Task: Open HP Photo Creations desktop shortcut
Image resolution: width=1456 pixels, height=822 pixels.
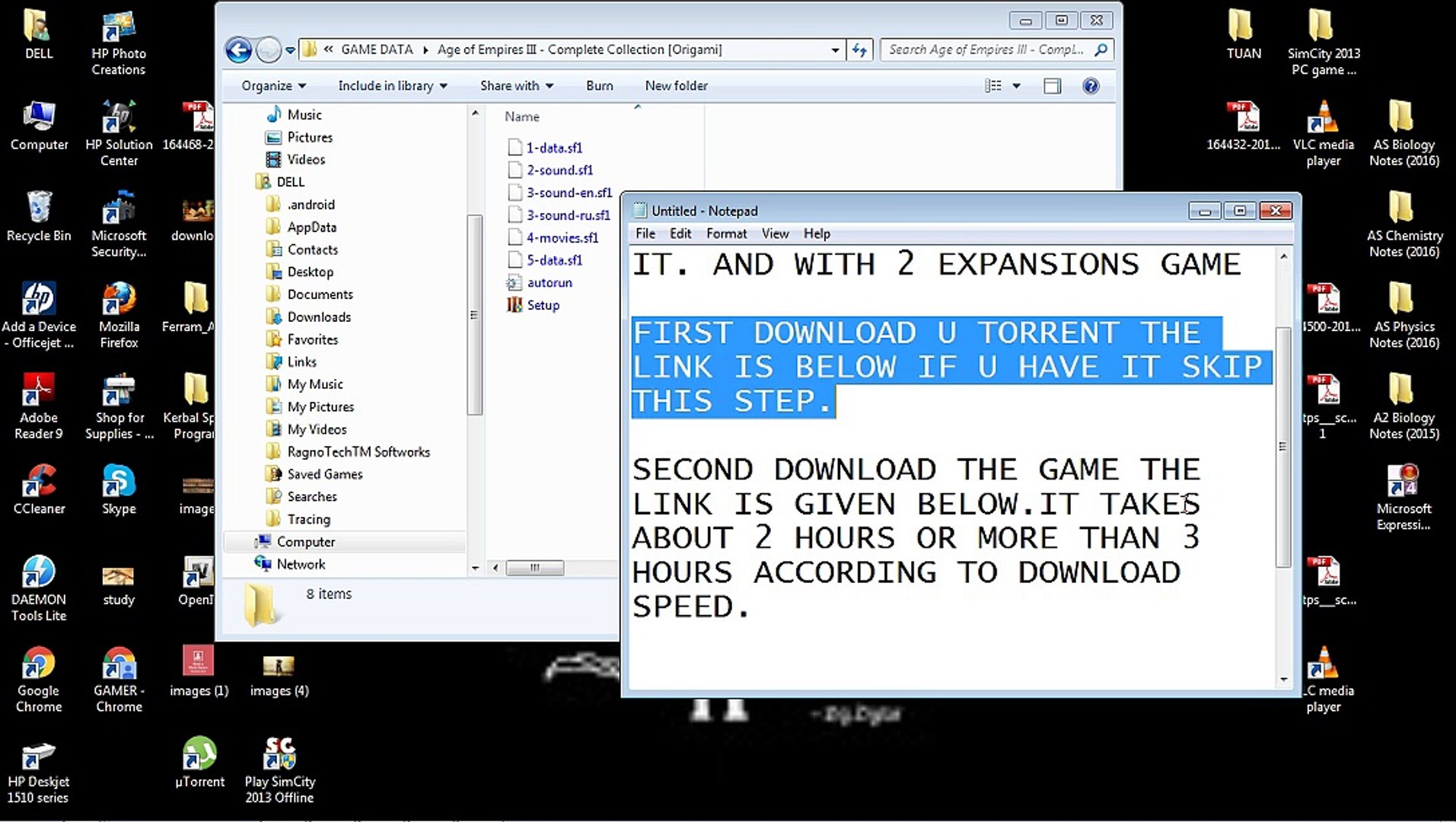Action: (118, 43)
